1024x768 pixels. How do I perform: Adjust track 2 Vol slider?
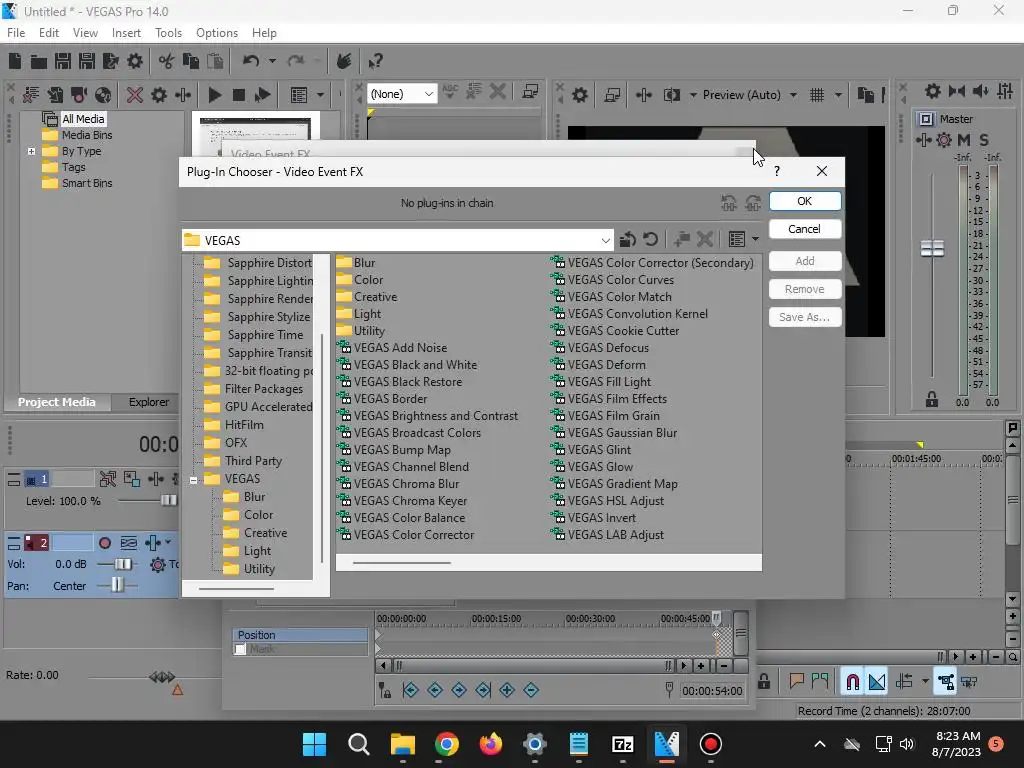click(x=122, y=564)
